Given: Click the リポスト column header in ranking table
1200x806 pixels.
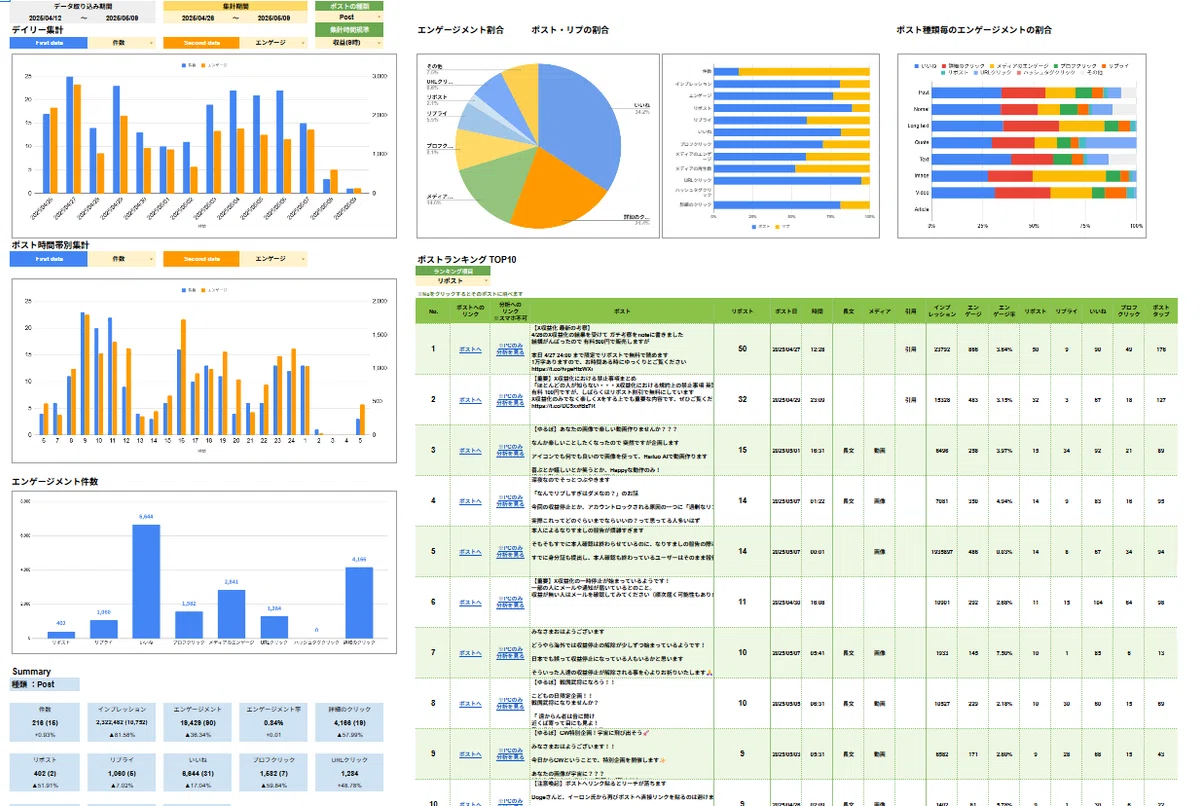Looking at the screenshot, I should [x=742, y=311].
